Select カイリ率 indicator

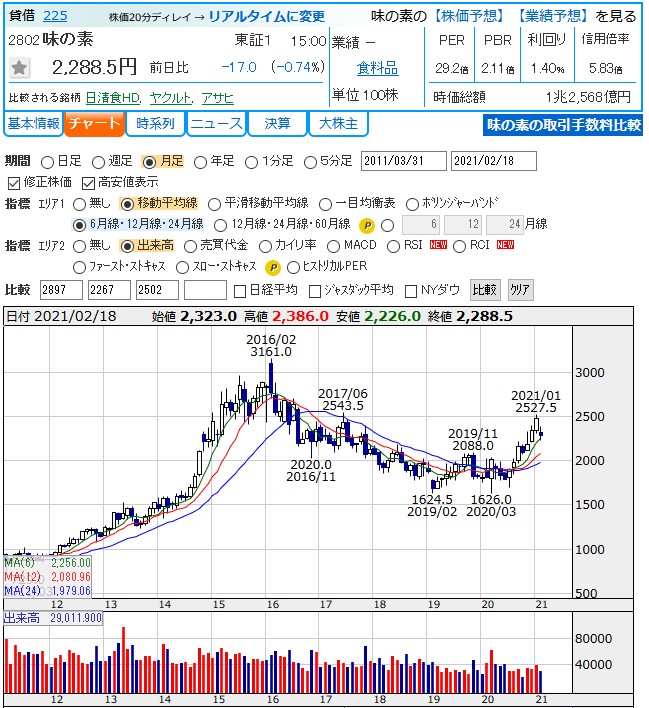[x=265, y=246]
